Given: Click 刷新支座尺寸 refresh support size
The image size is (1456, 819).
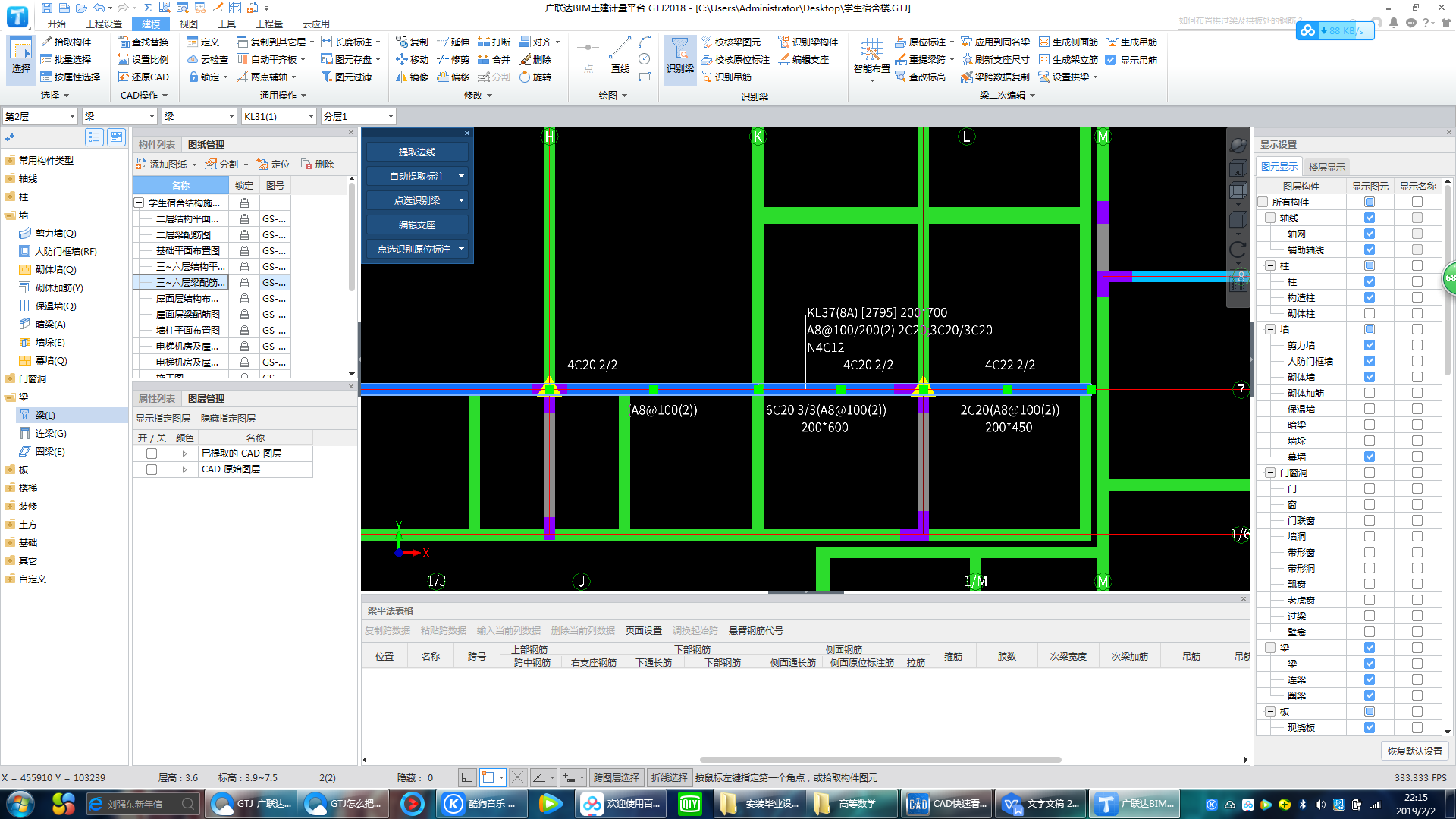Looking at the screenshot, I should tap(995, 59).
